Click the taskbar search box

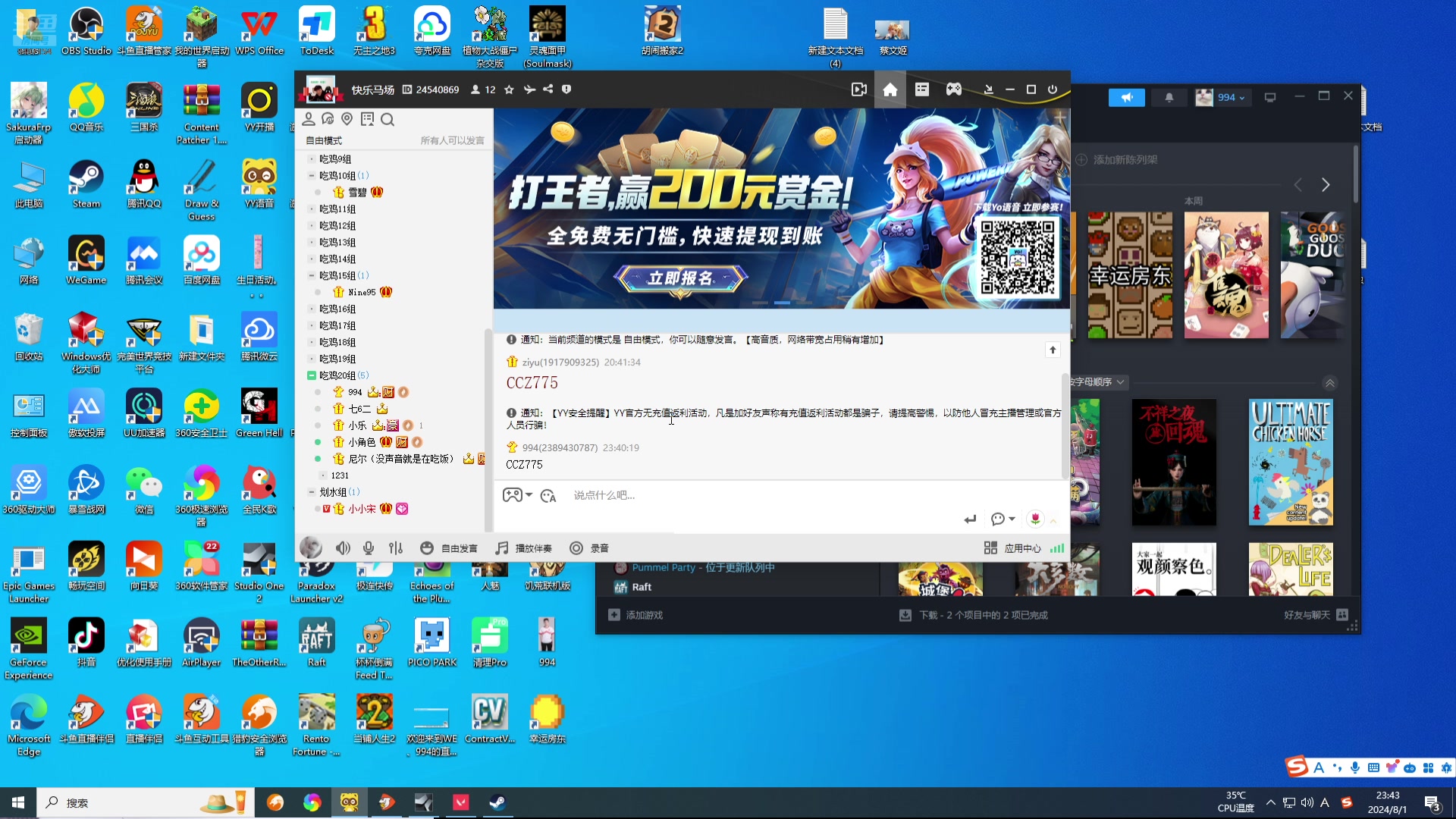click(x=146, y=802)
